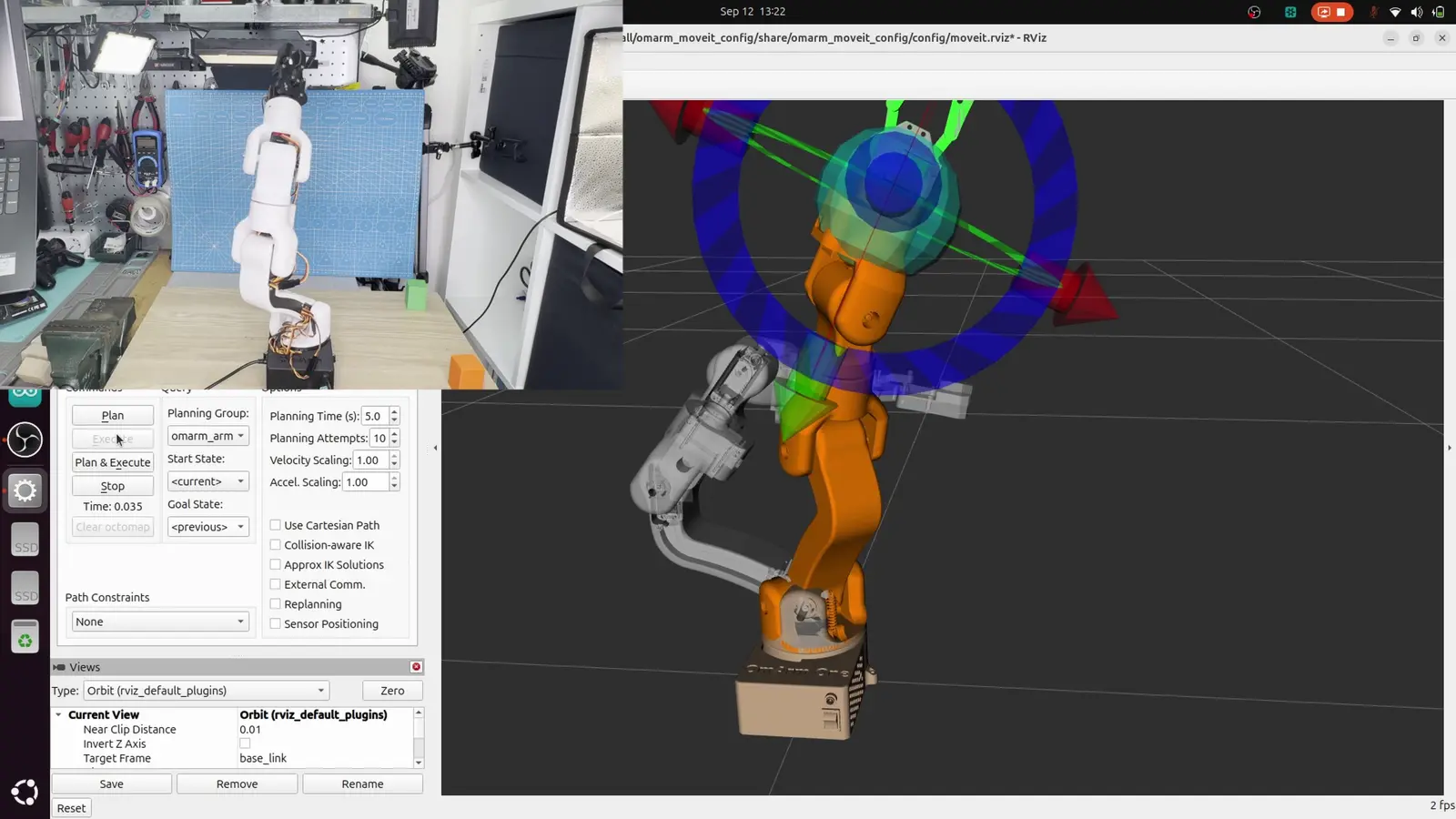The image size is (1456, 819).
Task: Click the screen sharing indicator icon
Action: [1323, 12]
